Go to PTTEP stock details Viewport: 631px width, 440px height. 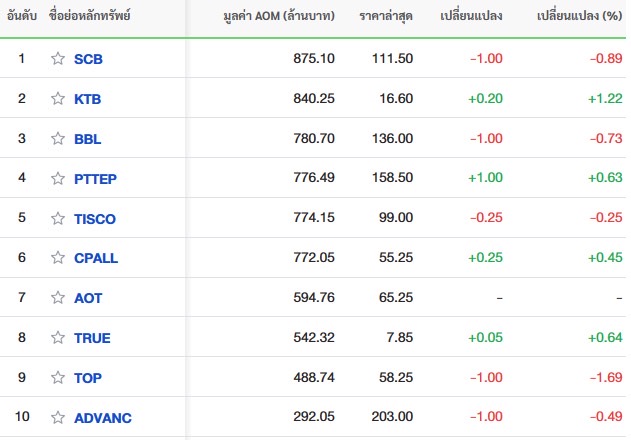point(95,179)
